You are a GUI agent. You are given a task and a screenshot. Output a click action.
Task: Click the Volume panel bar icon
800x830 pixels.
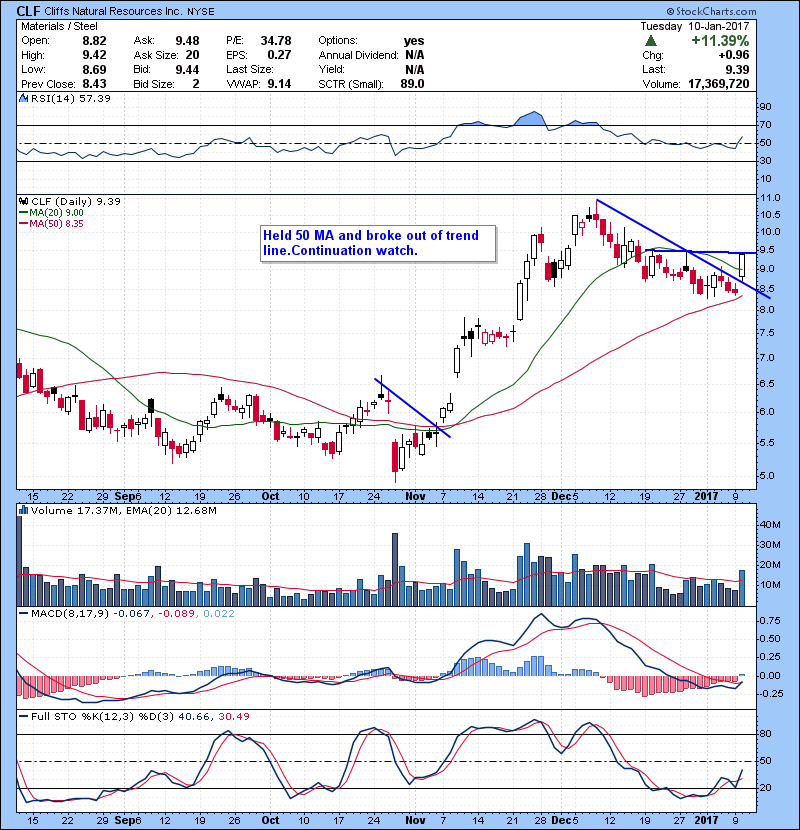click(x=23, y=510)
